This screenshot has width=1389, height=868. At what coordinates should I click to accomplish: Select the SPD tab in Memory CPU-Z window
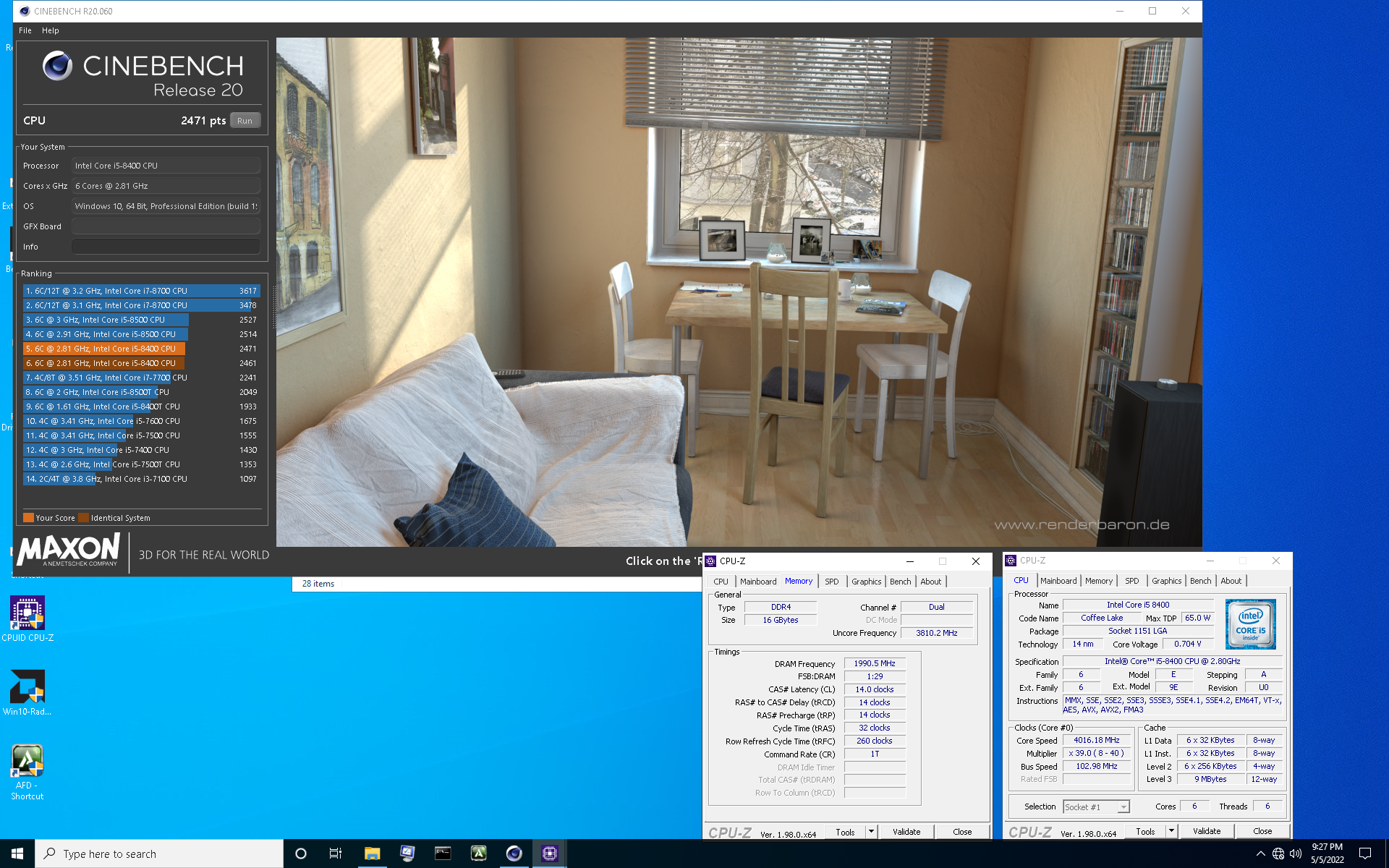(x=832, y=582)
